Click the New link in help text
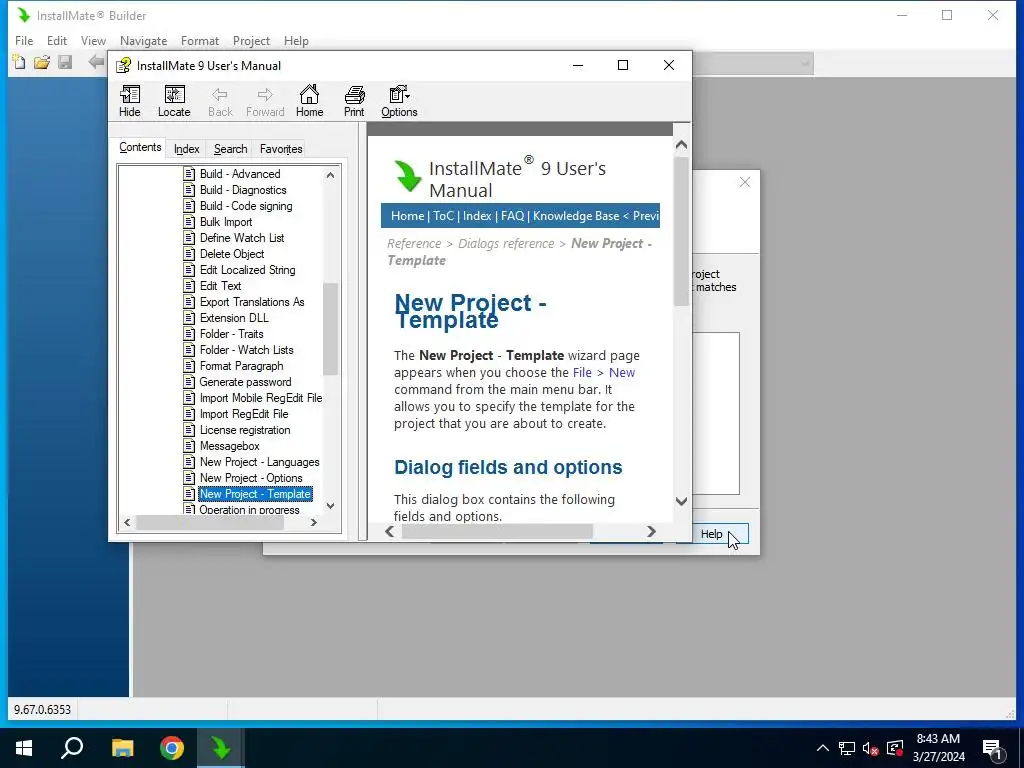Screen dimensions: 1024x768 pos(622,373)
